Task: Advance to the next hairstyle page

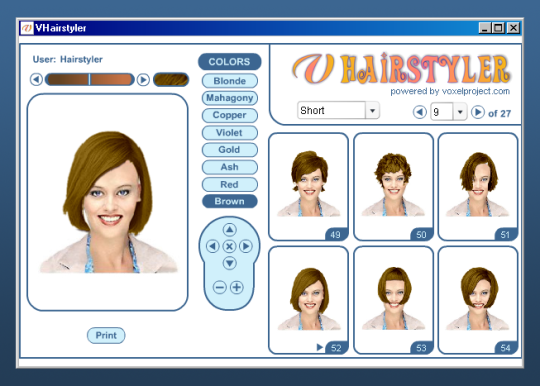Action: pyautogui.click(x=478, y=112)
